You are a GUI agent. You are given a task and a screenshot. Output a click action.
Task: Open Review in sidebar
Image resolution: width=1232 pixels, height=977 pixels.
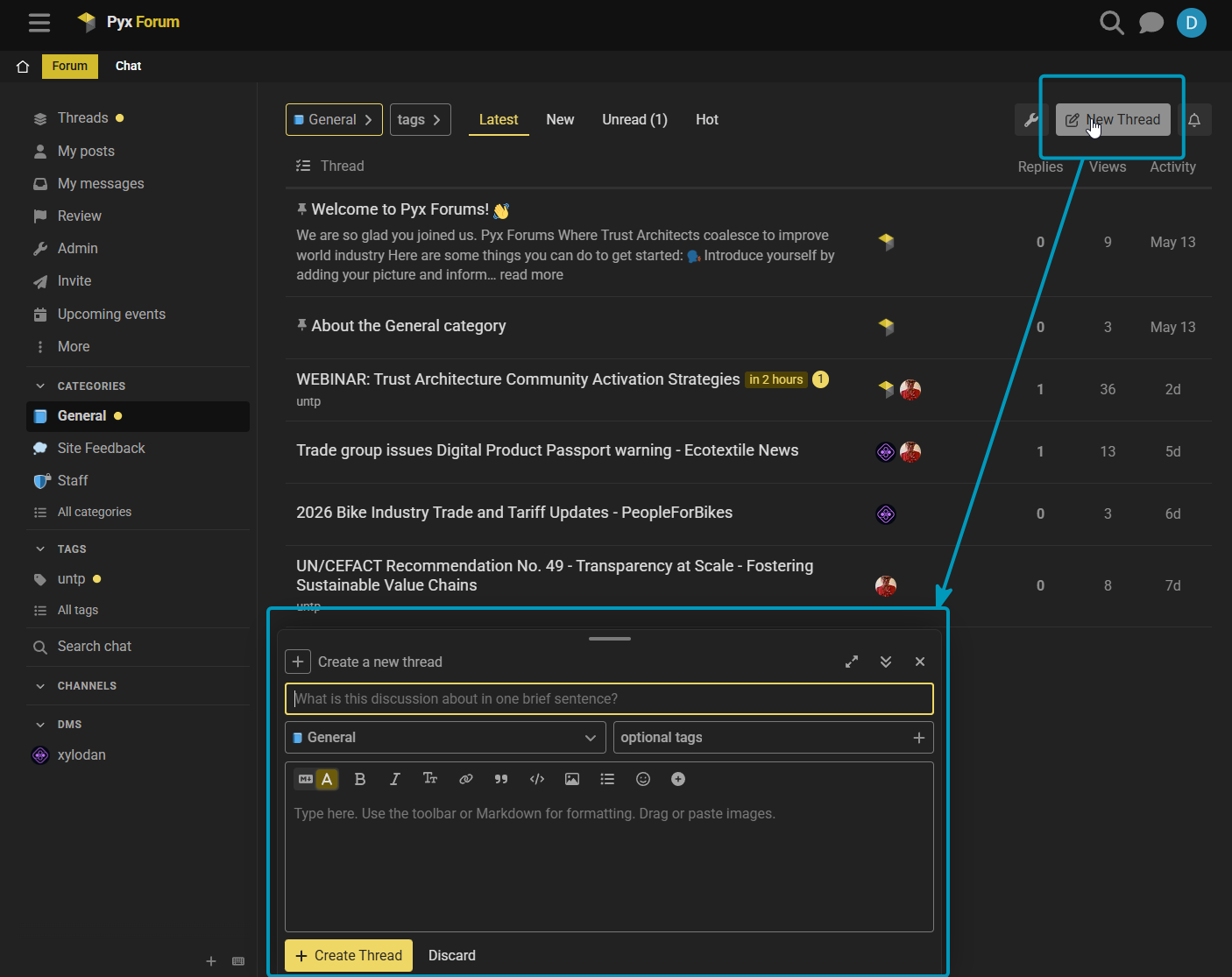pos(80,216)
